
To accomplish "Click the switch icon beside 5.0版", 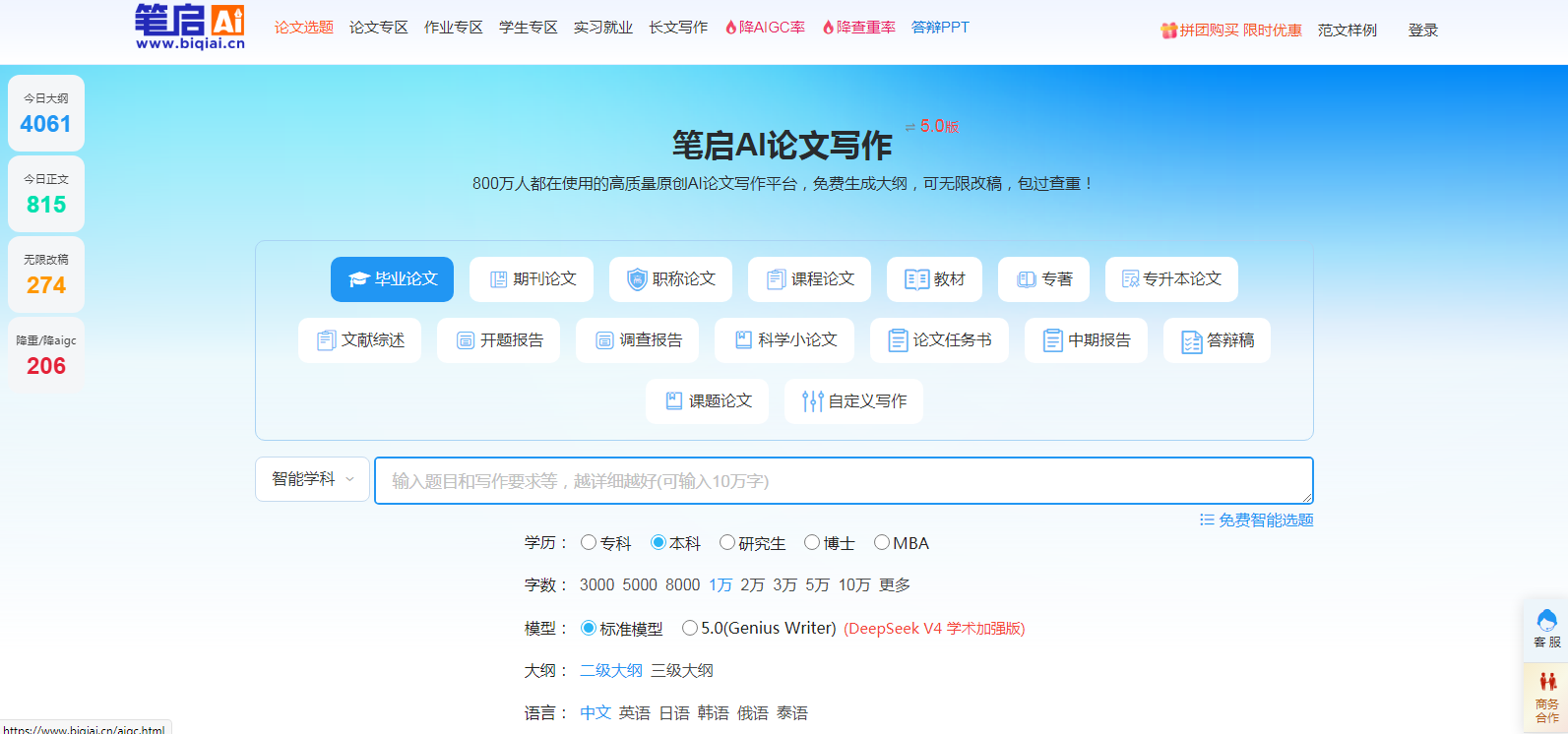I will tap(910, 127).
